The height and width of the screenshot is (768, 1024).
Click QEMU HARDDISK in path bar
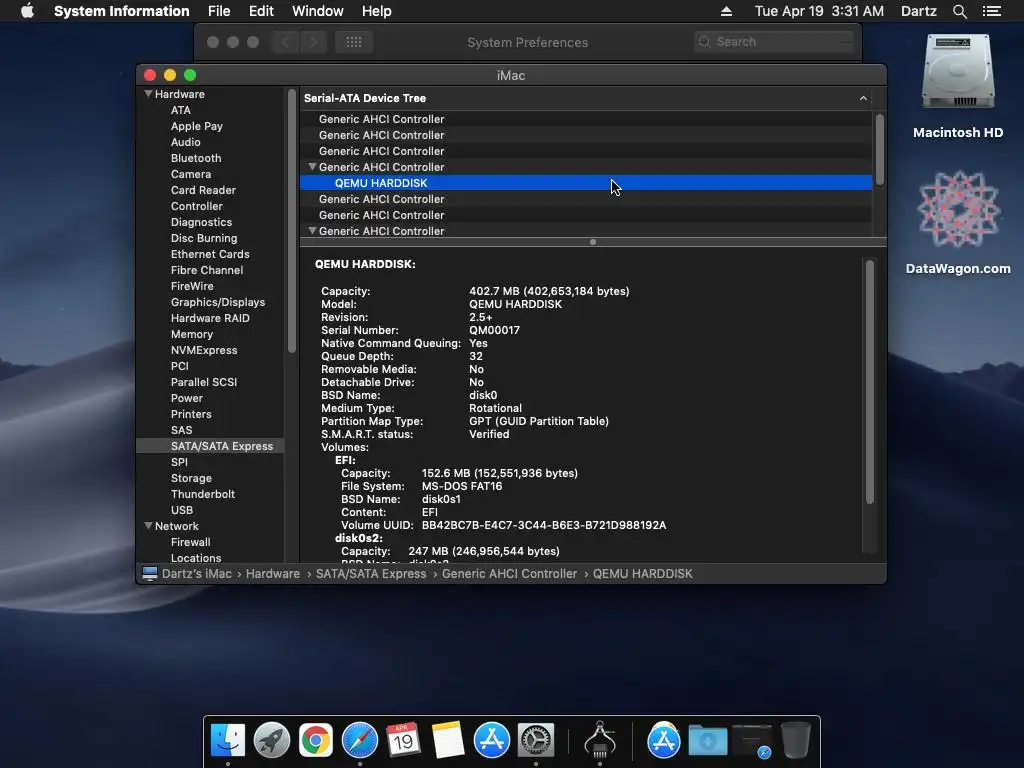click(x=643, y=573)
